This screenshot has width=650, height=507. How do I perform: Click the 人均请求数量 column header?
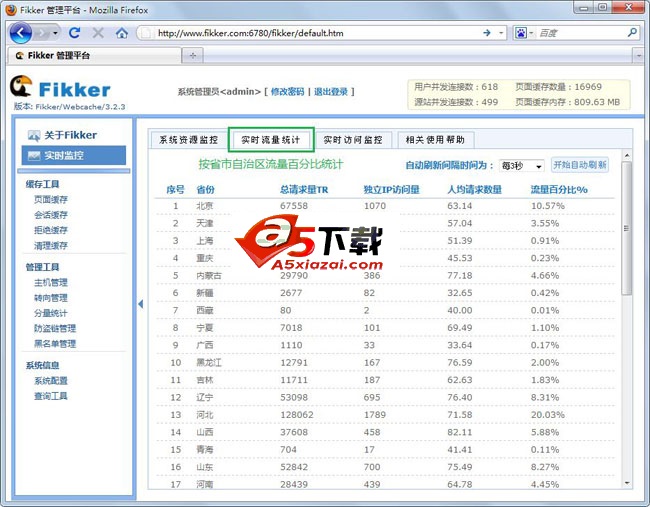474,190
